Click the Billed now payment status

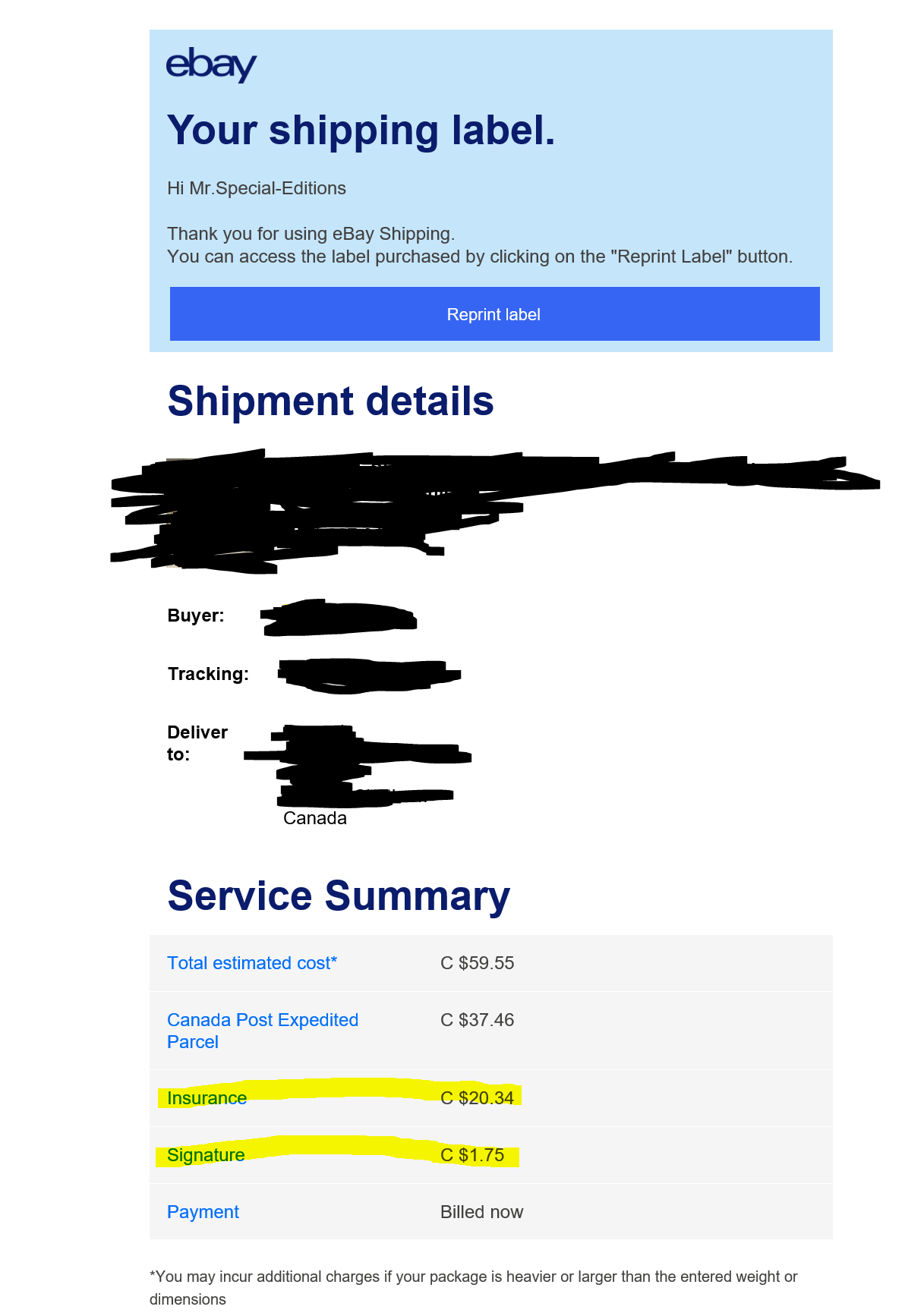pyautogui.click(x=481, y=1212)
